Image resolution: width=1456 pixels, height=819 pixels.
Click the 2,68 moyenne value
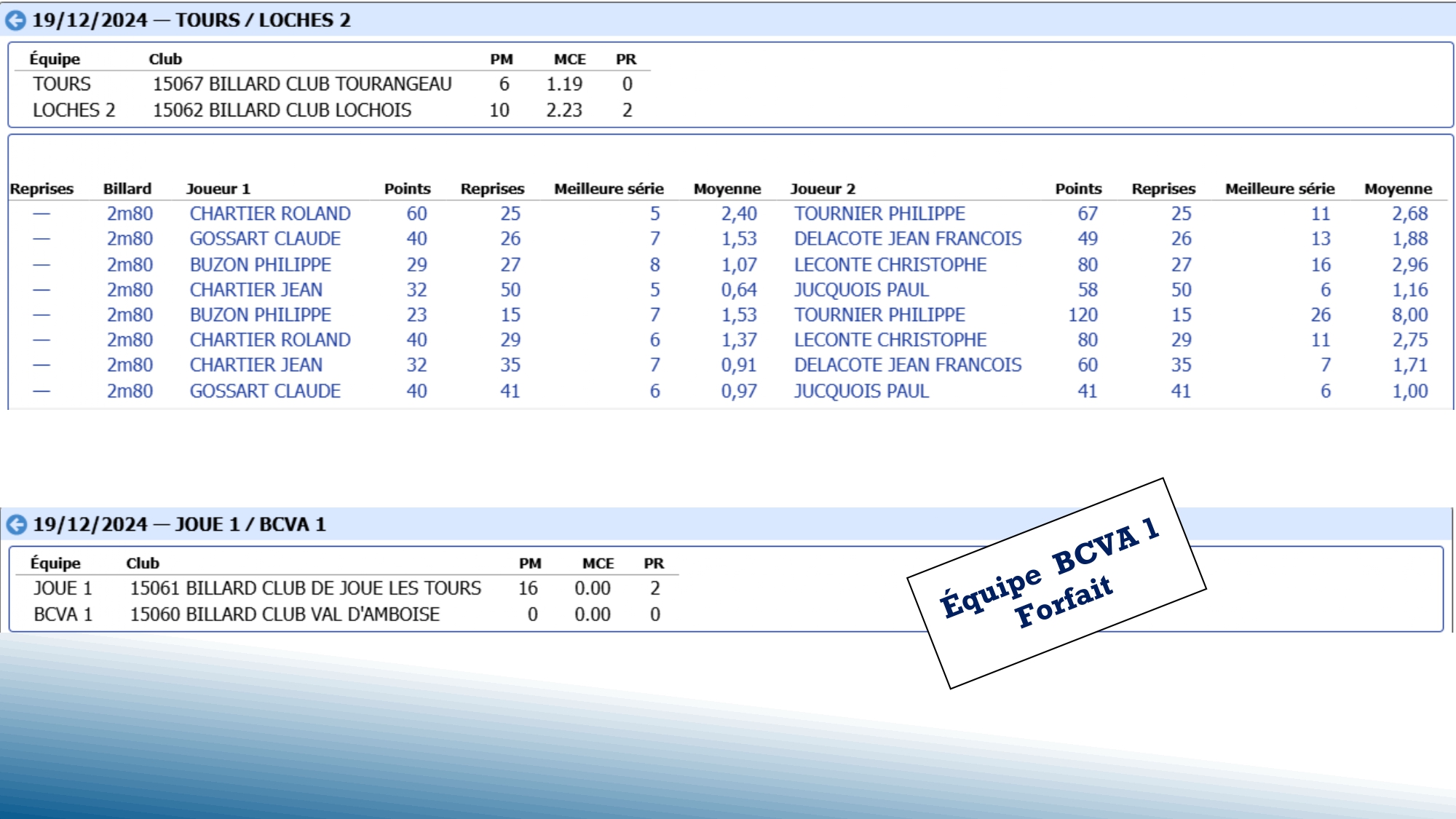(1410, 214)
